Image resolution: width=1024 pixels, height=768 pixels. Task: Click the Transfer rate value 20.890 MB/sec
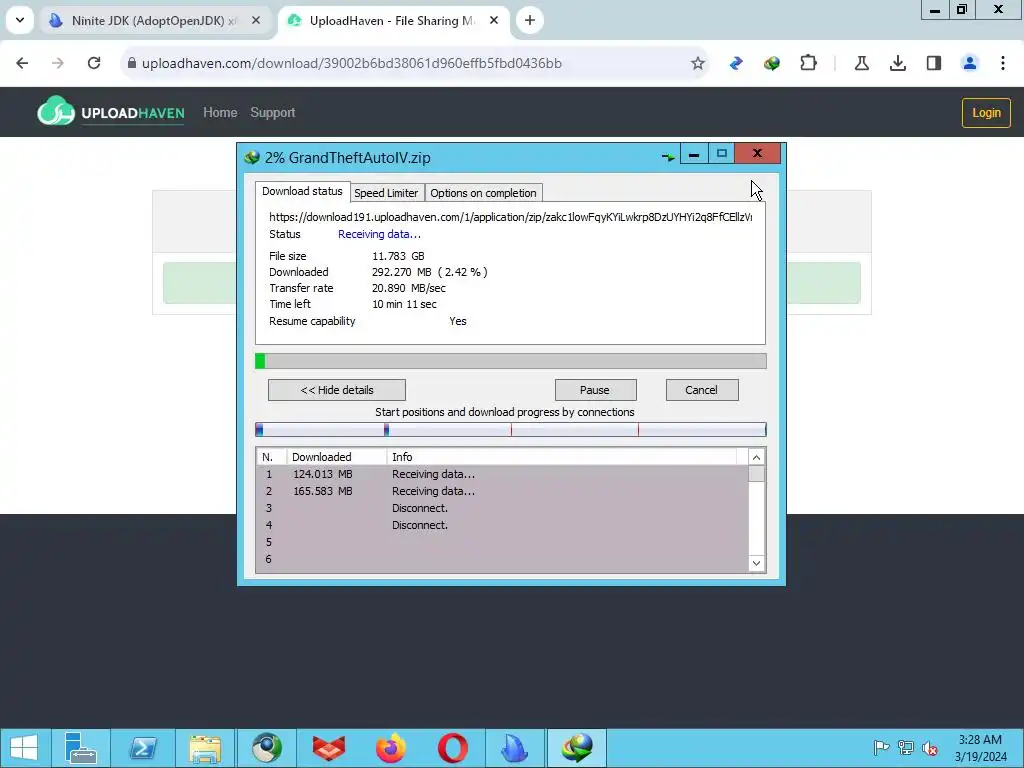pyautogui.click(x=409, y=288)
